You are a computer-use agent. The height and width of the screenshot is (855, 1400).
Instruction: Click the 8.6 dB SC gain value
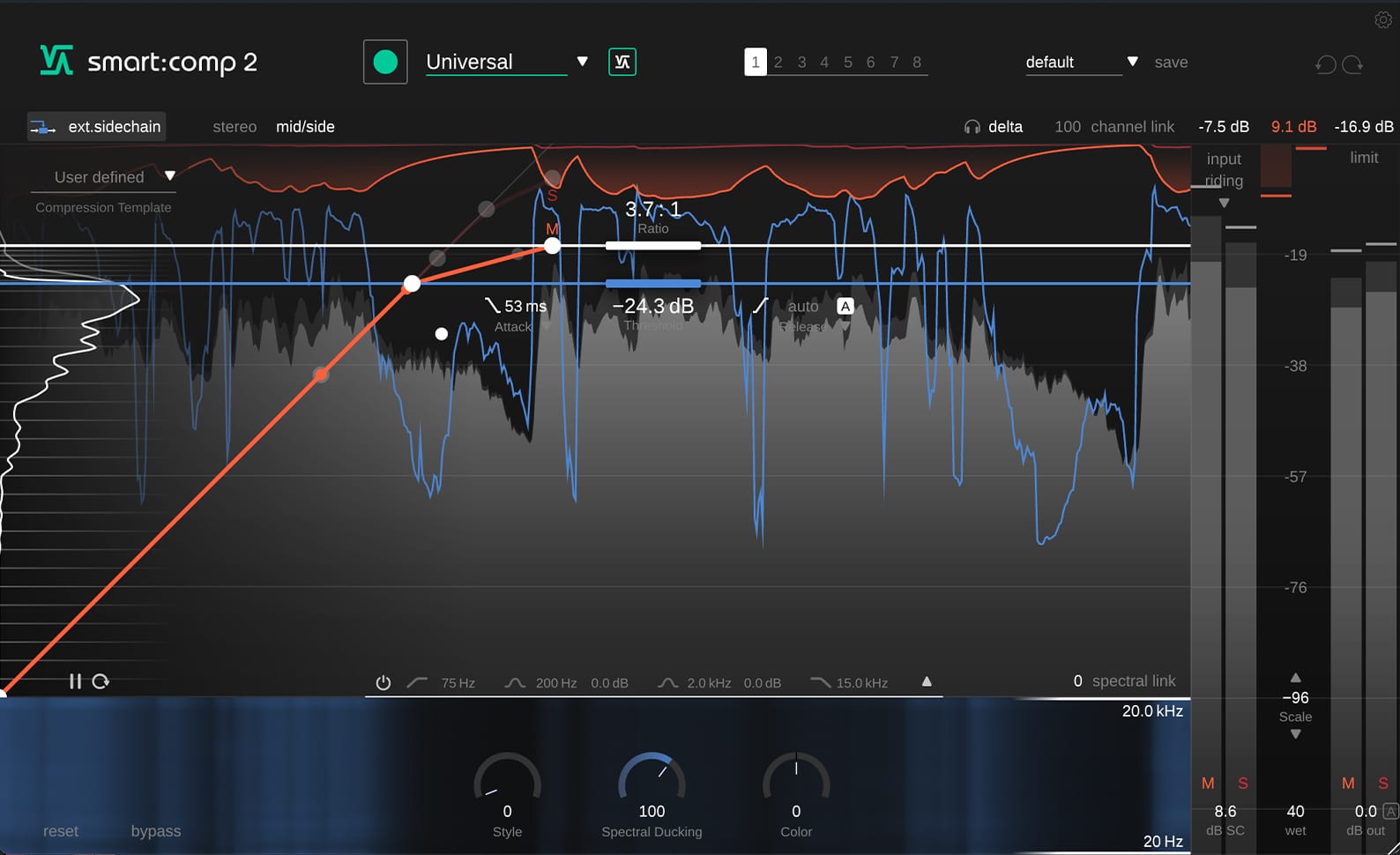click(1225, 811)
